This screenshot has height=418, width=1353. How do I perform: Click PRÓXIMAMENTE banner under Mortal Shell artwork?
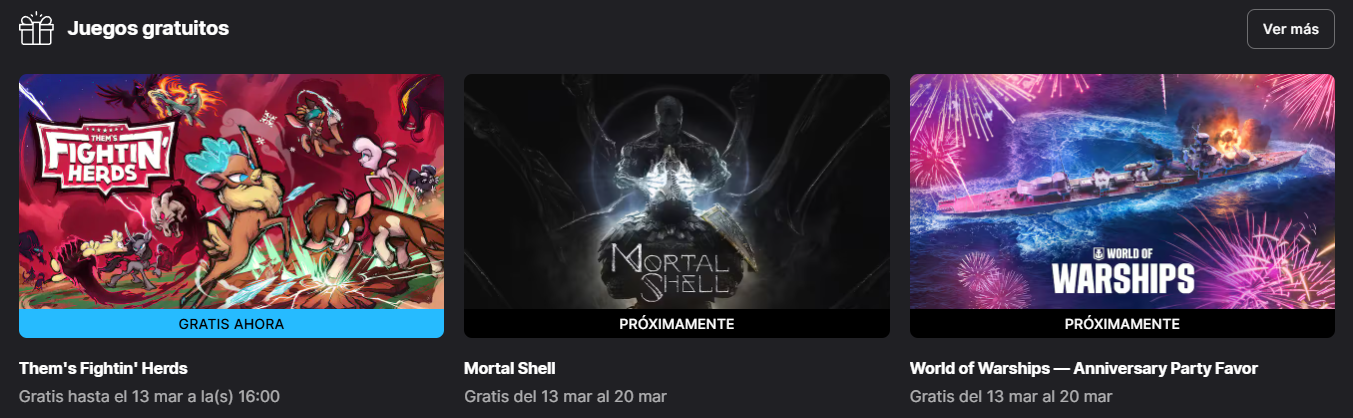coord(677,324)
